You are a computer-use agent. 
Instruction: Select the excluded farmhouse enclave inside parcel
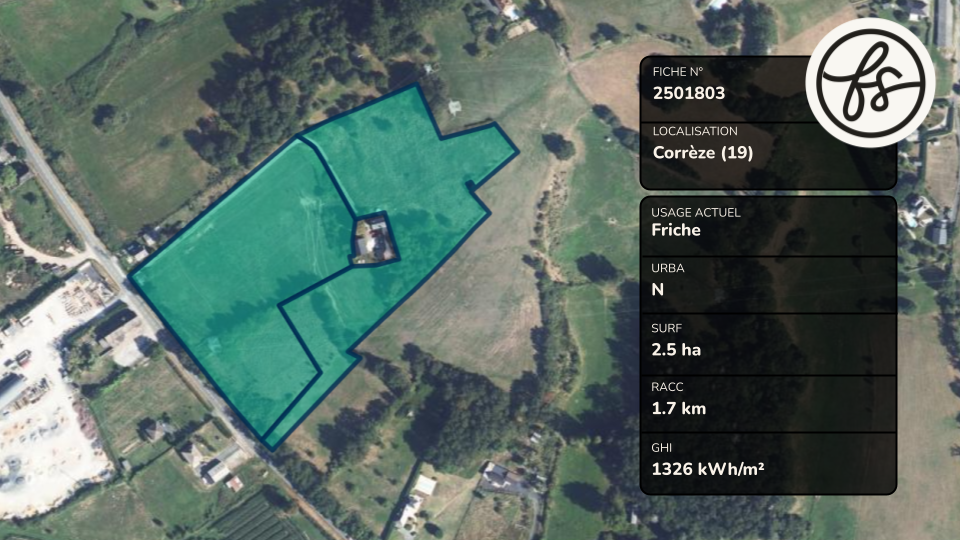pos(375,239)
